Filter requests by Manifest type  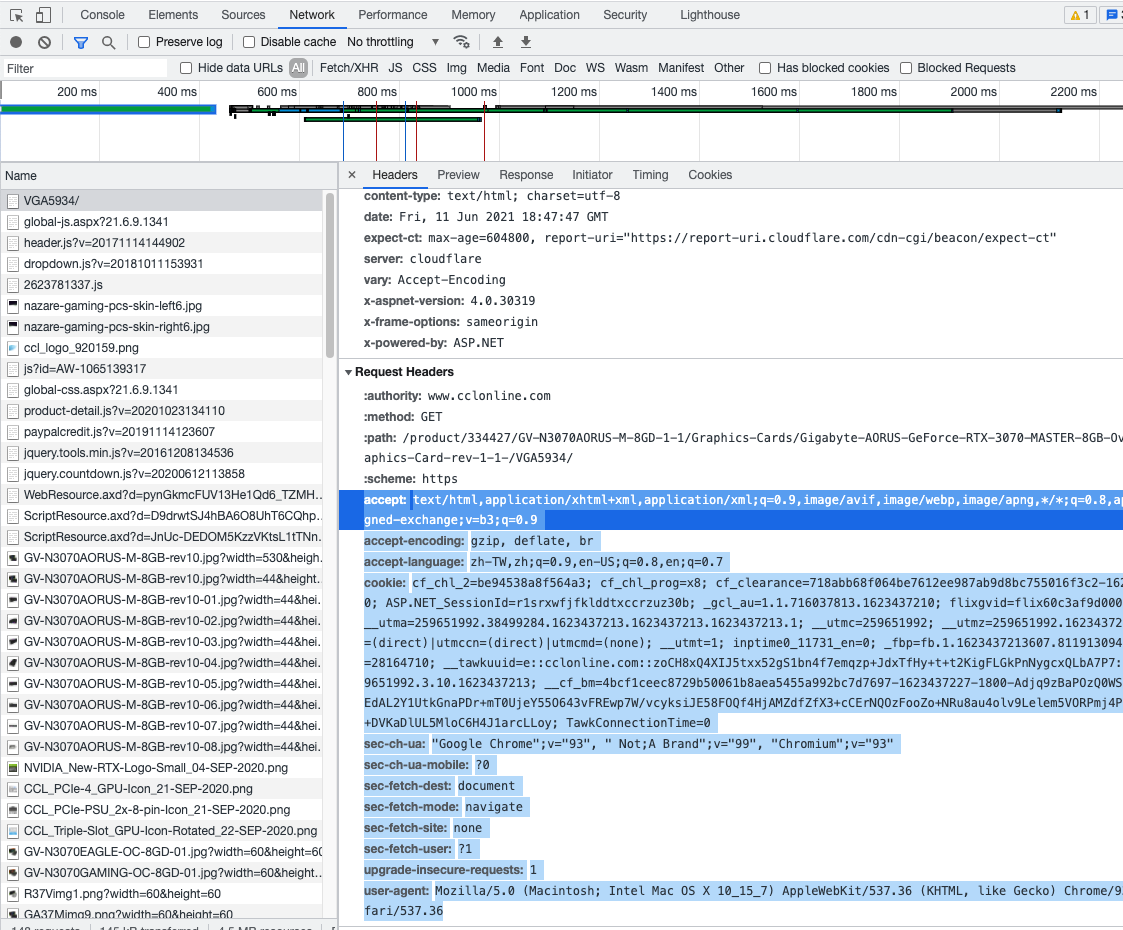pos(681,68)
